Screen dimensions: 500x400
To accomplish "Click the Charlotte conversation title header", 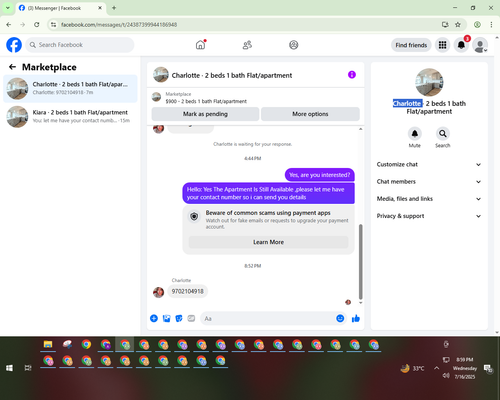I will point(232,75).
